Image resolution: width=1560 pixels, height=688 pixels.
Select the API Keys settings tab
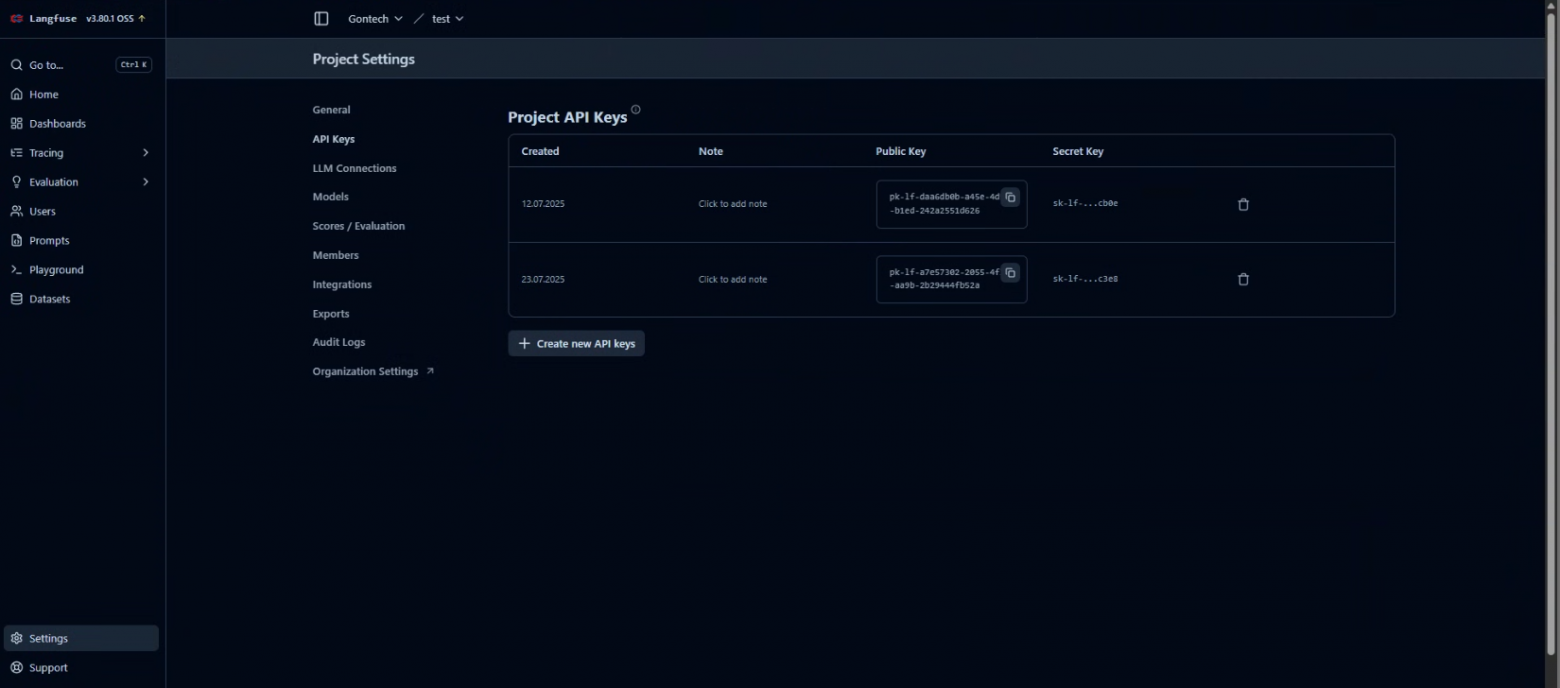[333, 139]
